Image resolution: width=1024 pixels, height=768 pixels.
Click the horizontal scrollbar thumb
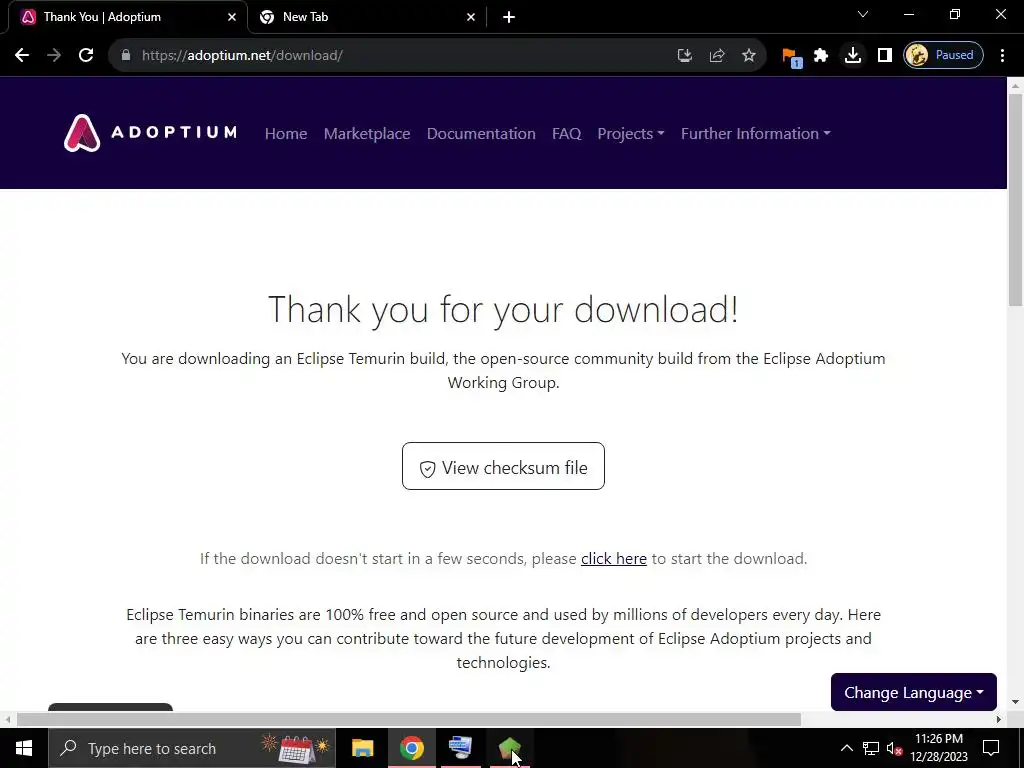pyautogui.click(x=409, y=720)
